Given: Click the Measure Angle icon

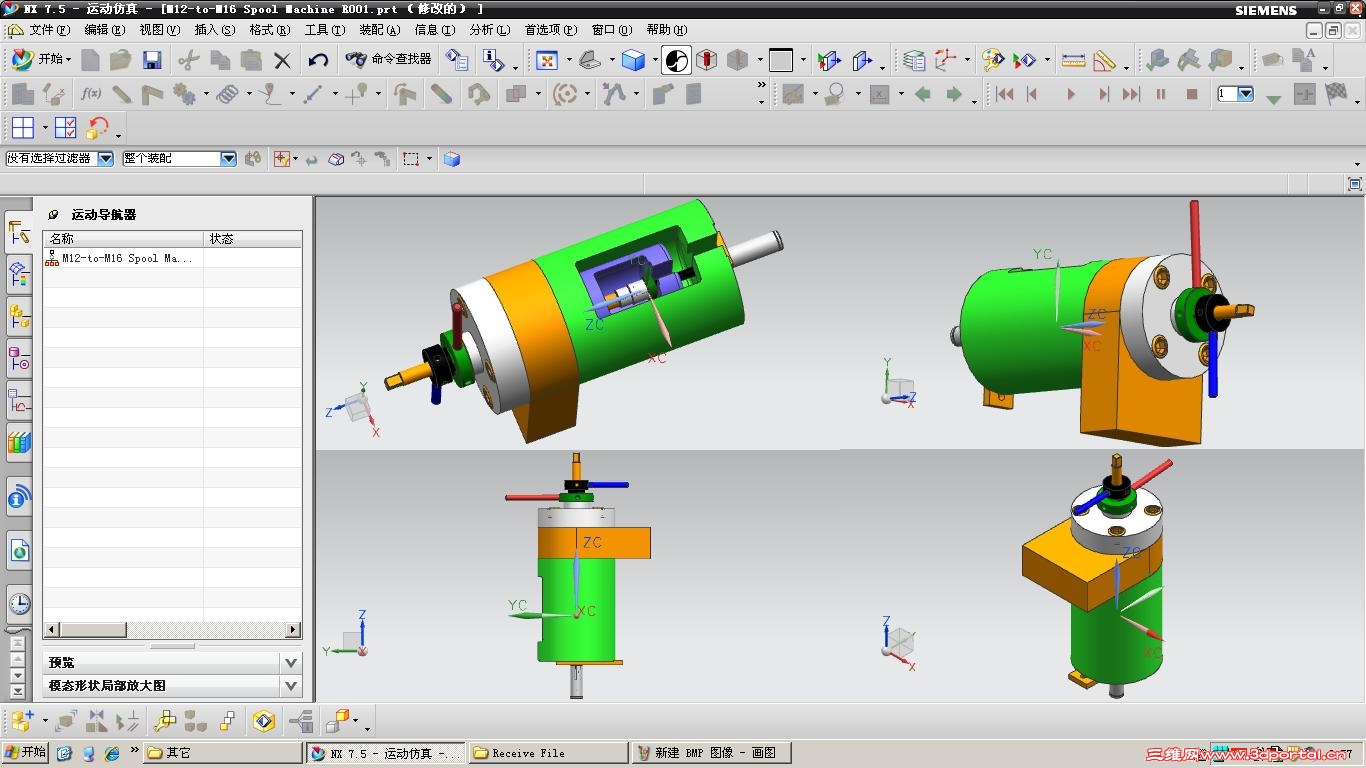Looking at the screenshot, I should pos(1104,60).
